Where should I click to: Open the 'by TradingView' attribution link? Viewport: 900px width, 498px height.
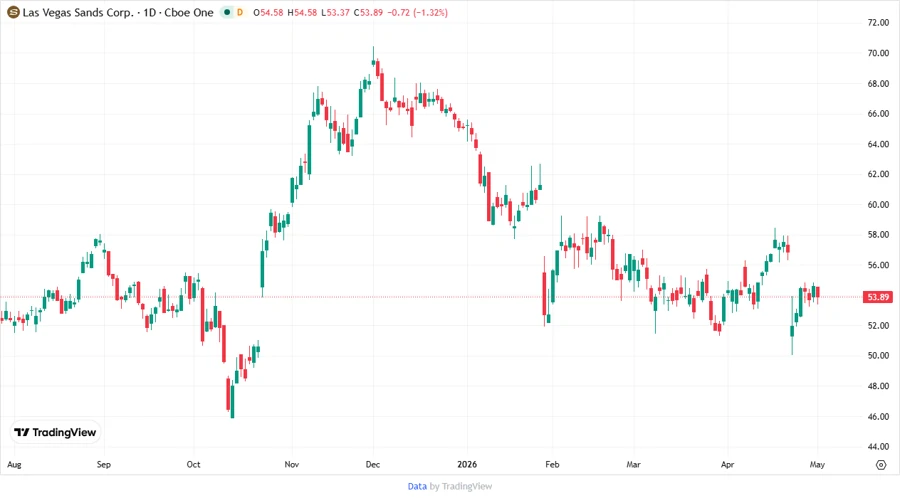pyautogui.click(x=461, y=486)
